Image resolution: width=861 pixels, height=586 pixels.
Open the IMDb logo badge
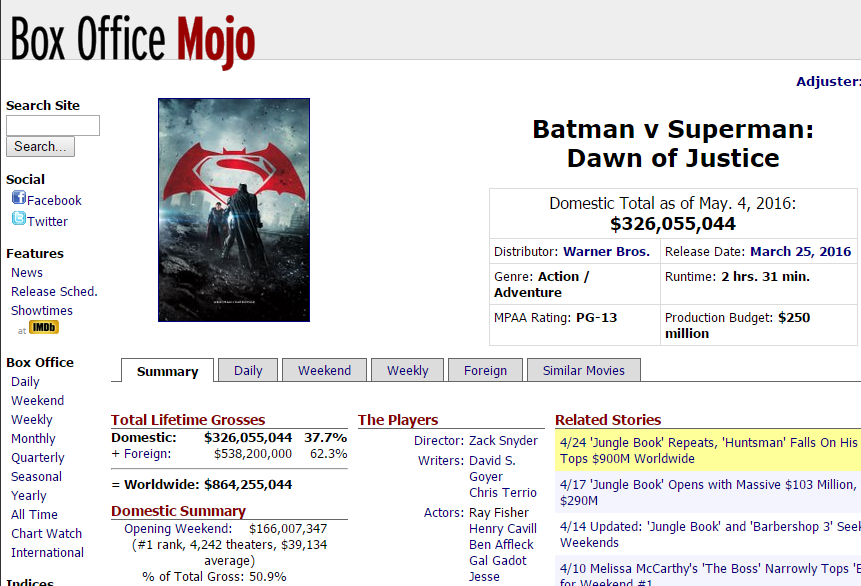point(44,327)
